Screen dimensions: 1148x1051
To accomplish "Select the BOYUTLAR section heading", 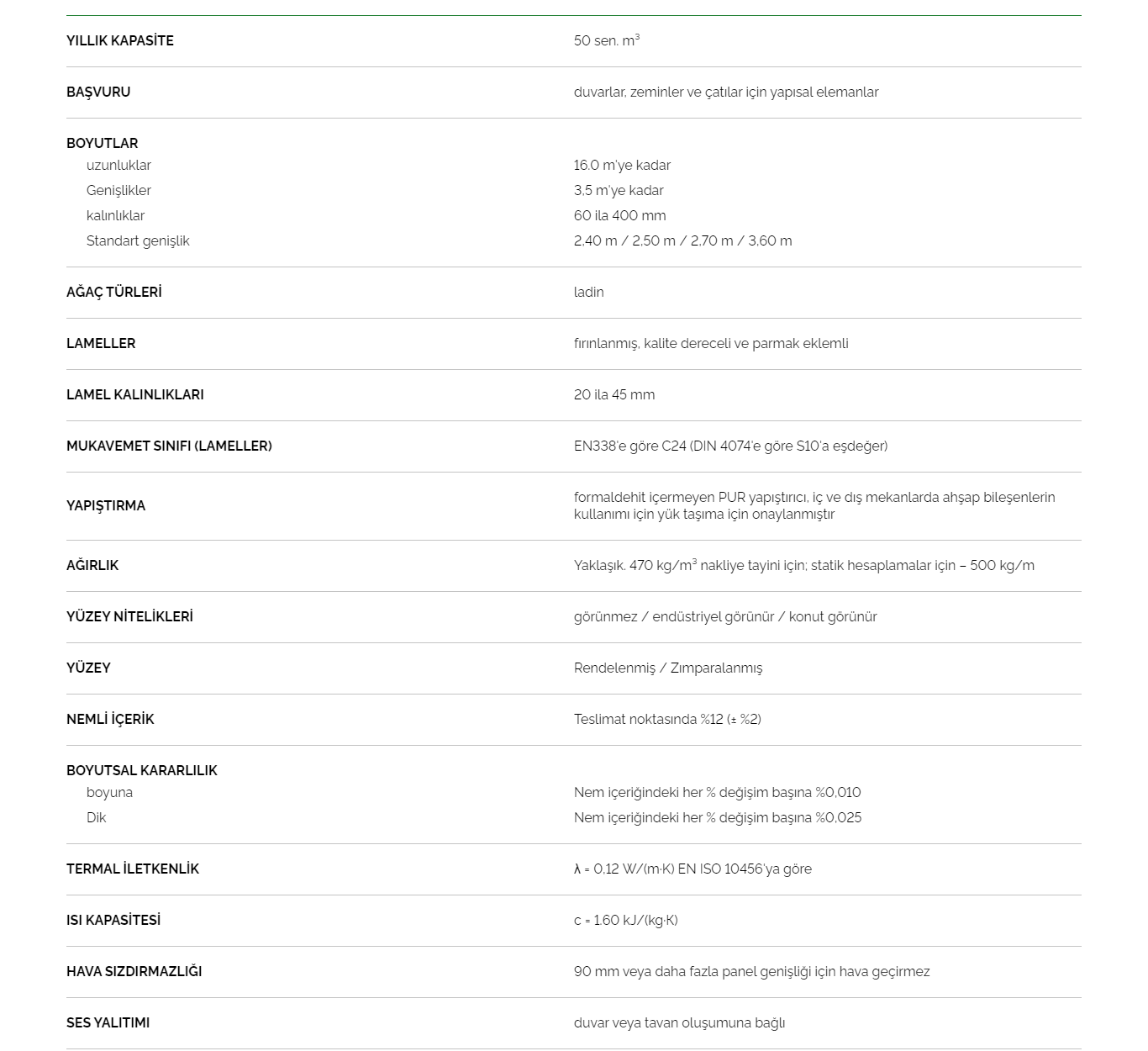I will (x=103, y=143).
